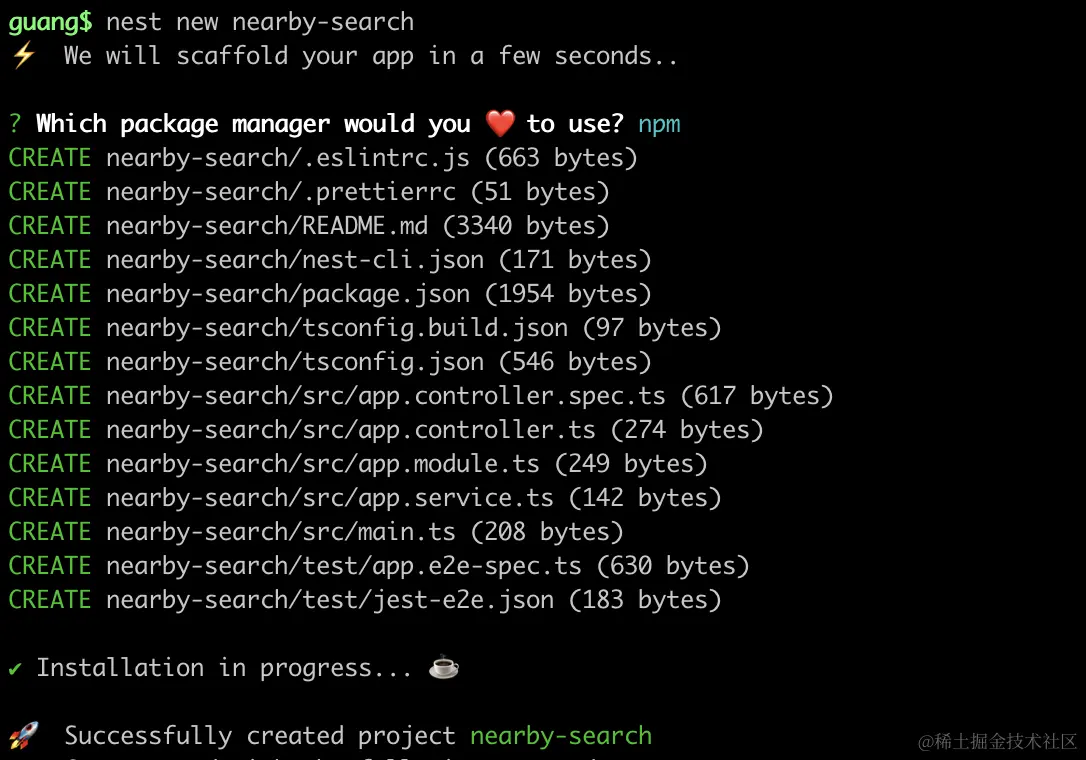This screenshot has height=760, width=1086.
Task: Click the watermark text in the corner
Action: point(997,741)
